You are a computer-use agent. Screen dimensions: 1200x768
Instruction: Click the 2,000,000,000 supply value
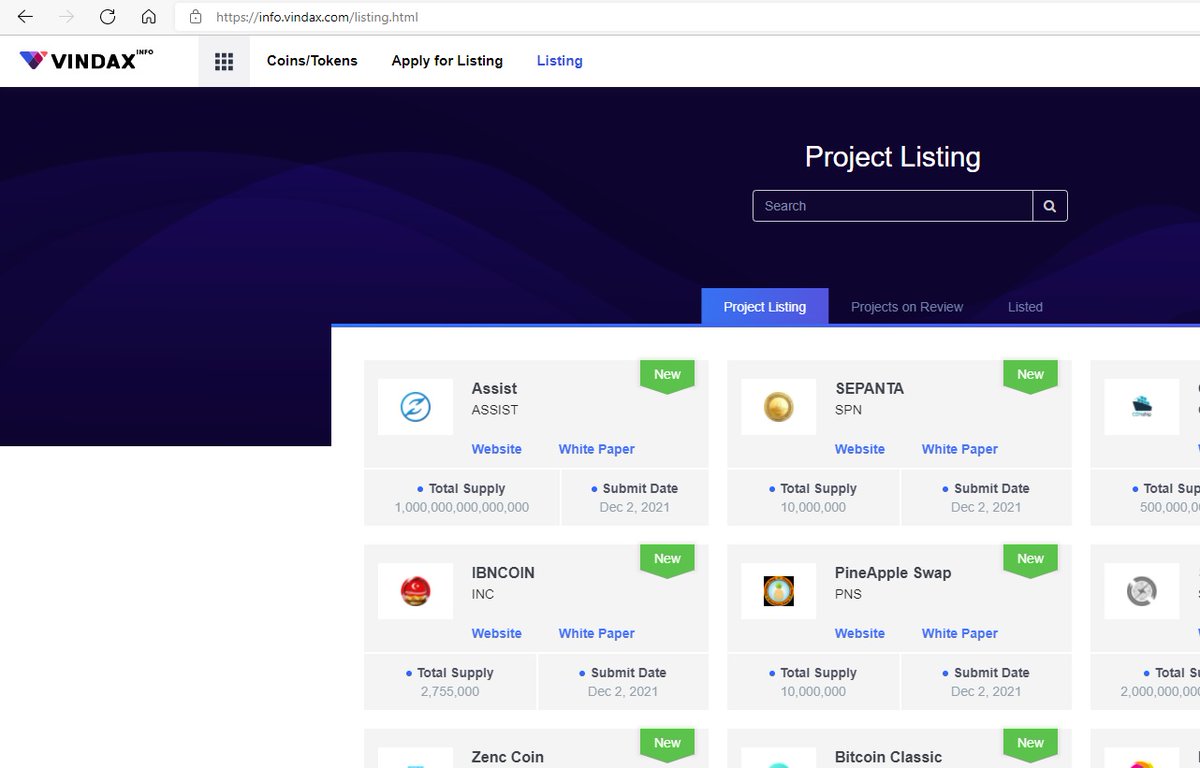click(1160, 691)
